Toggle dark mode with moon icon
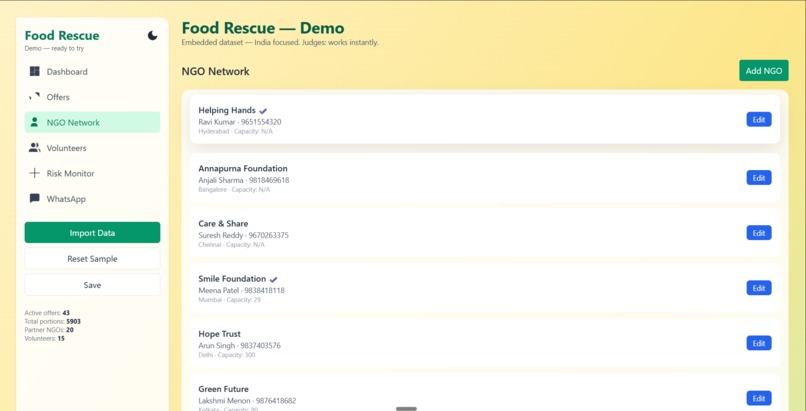Viewport: 806px width, 411px height. tap(152, 35)
